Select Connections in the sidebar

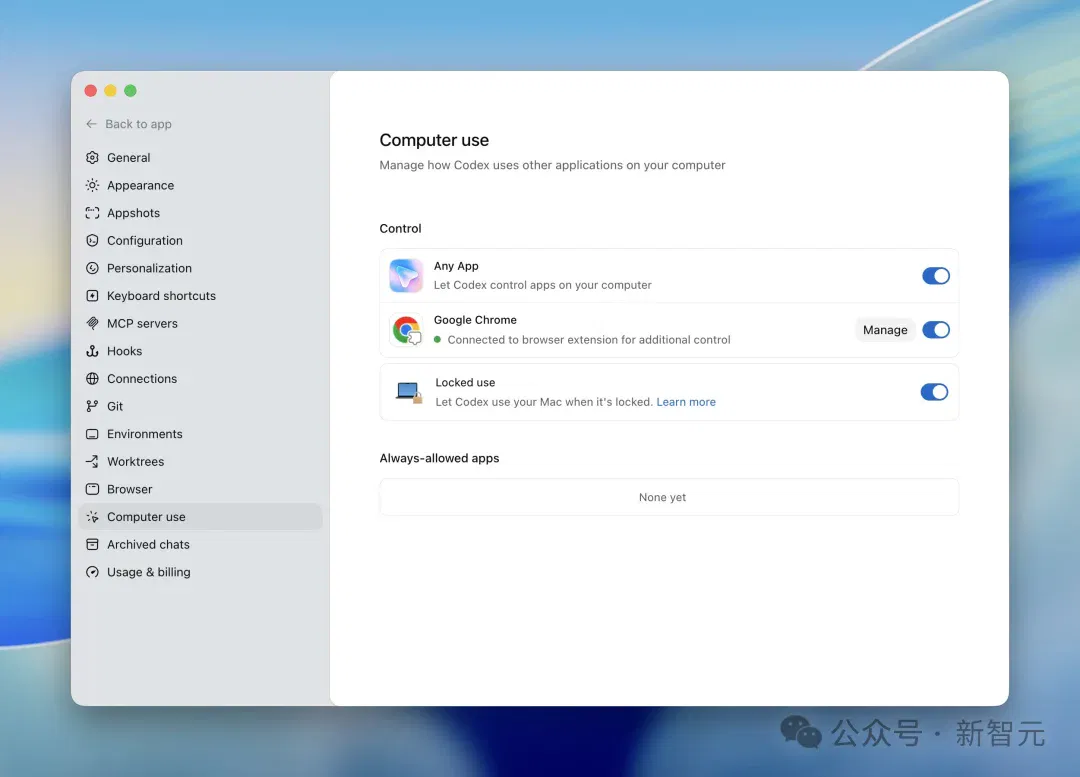[x=200, y=378]
